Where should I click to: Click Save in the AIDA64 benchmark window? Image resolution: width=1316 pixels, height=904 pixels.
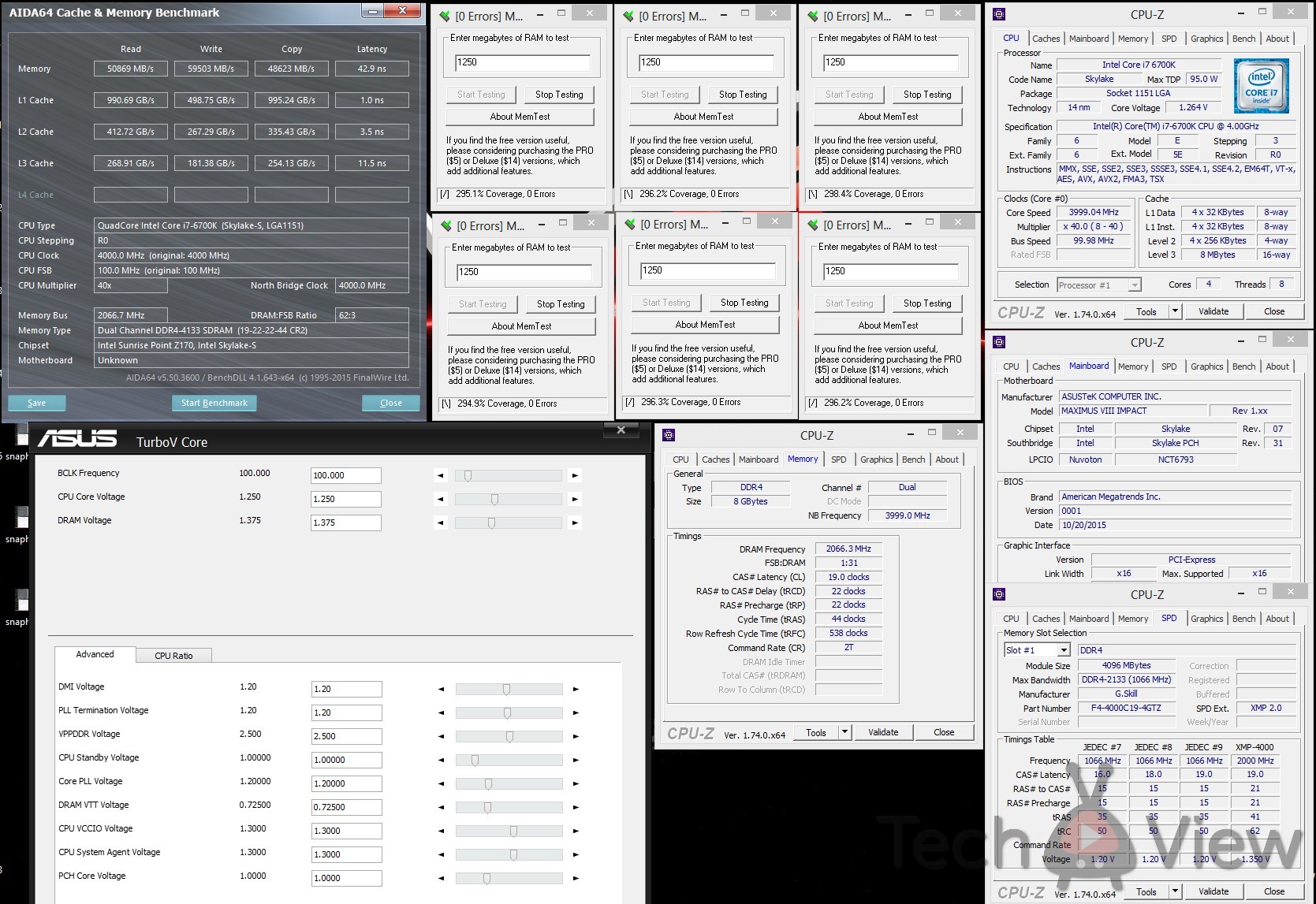coord(36,403)
